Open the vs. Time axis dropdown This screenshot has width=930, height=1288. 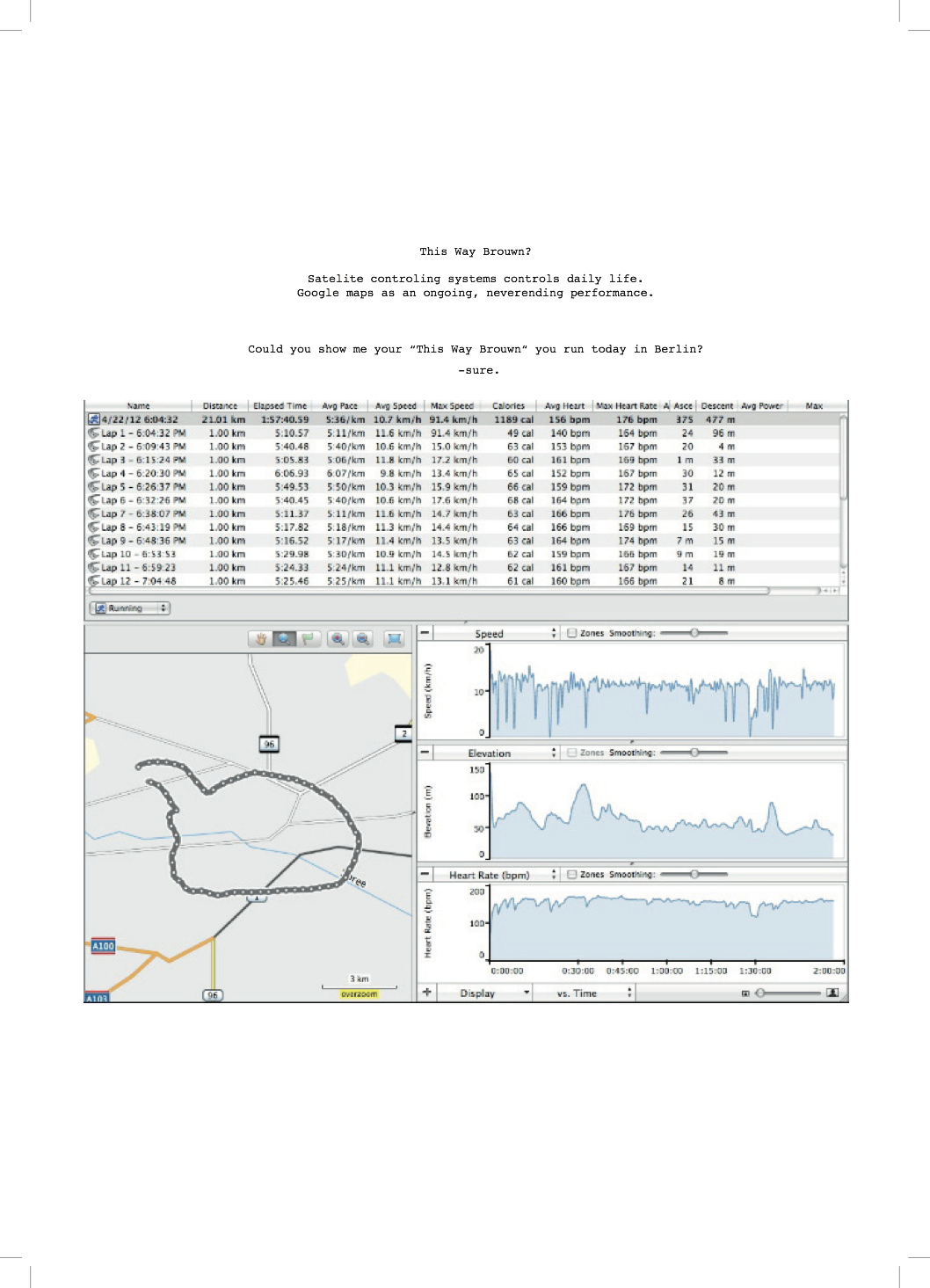[585, 993]
